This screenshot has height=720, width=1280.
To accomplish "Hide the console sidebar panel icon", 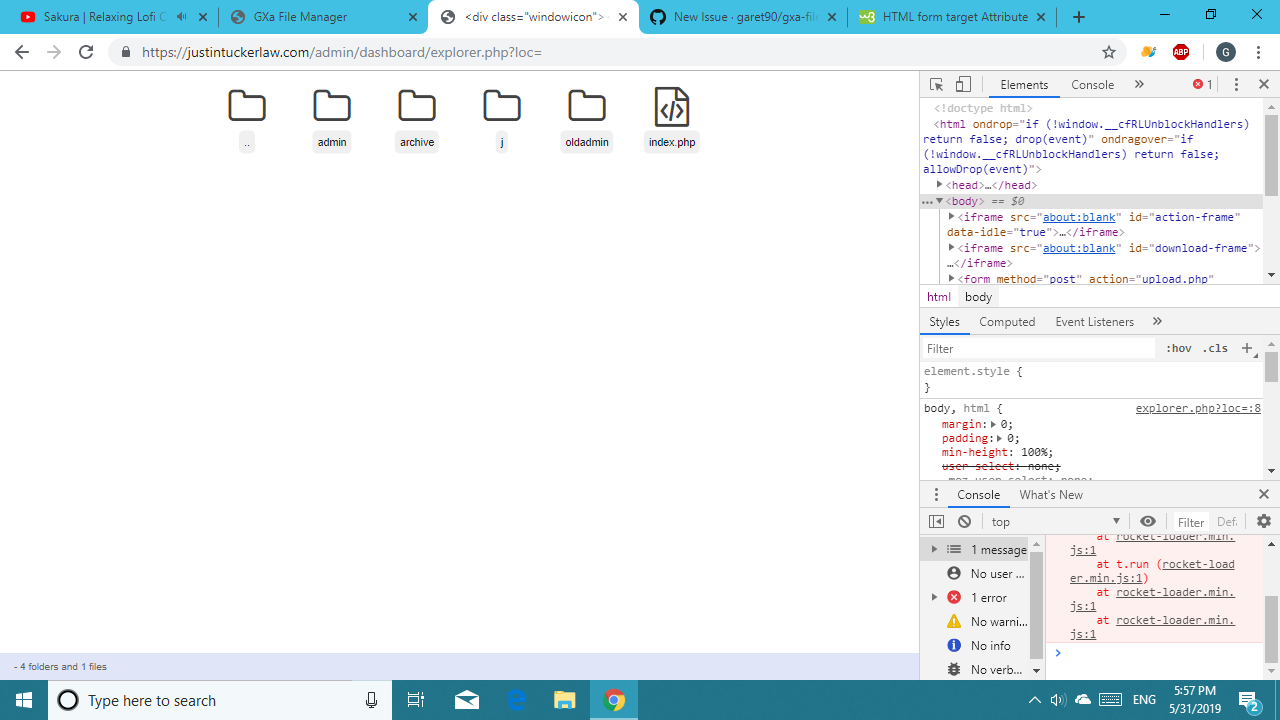I will [936, 521].
